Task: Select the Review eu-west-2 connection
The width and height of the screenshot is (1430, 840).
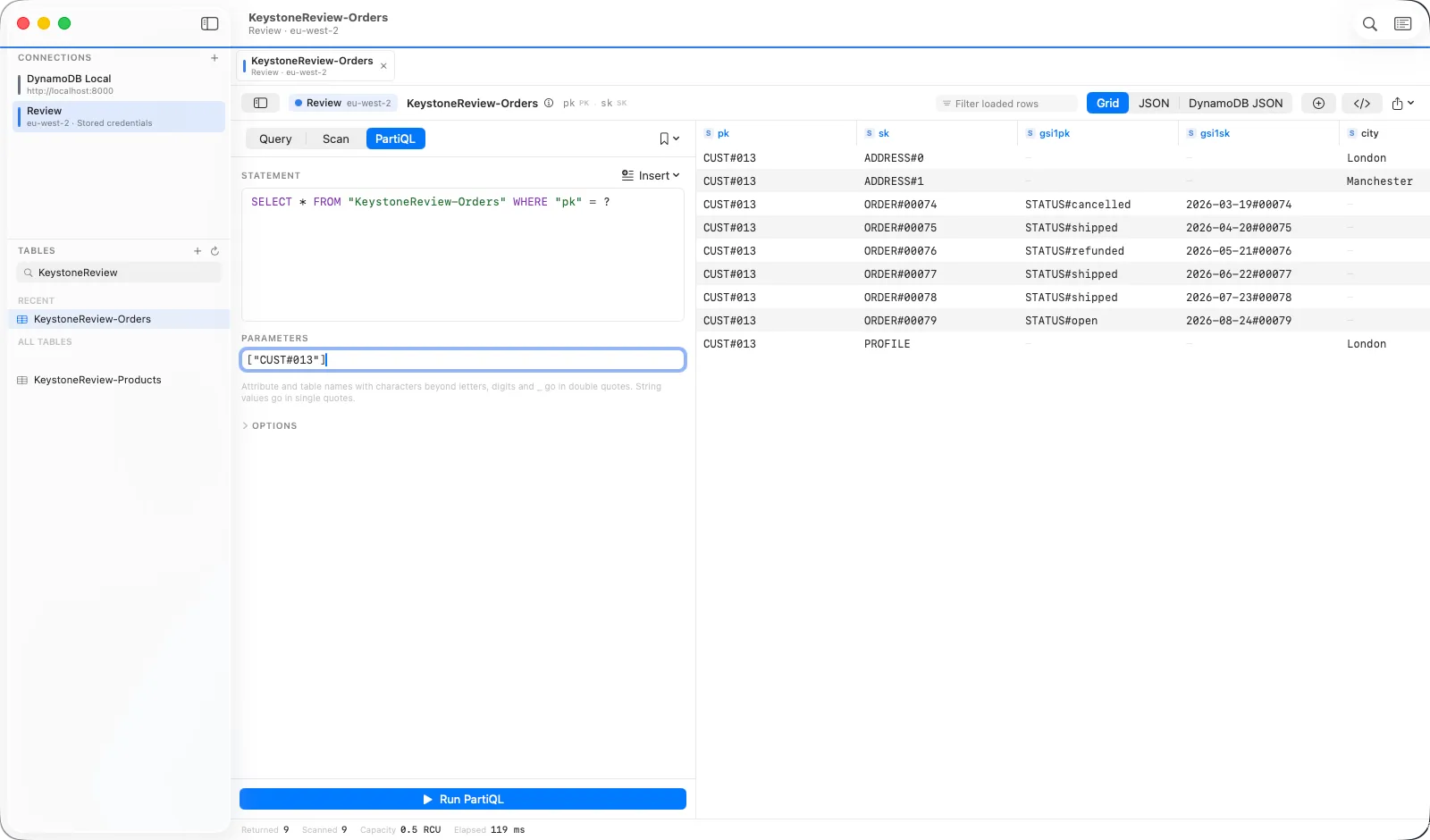Action: [119, 116]
